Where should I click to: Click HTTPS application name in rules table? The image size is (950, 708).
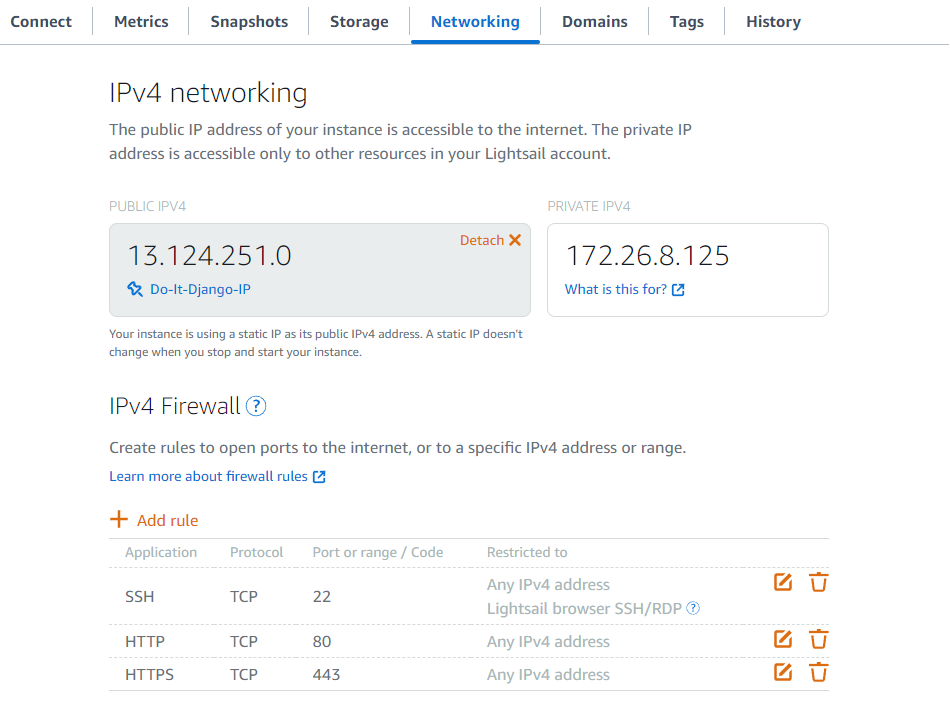pyautogui.click(x=149, y=674)
